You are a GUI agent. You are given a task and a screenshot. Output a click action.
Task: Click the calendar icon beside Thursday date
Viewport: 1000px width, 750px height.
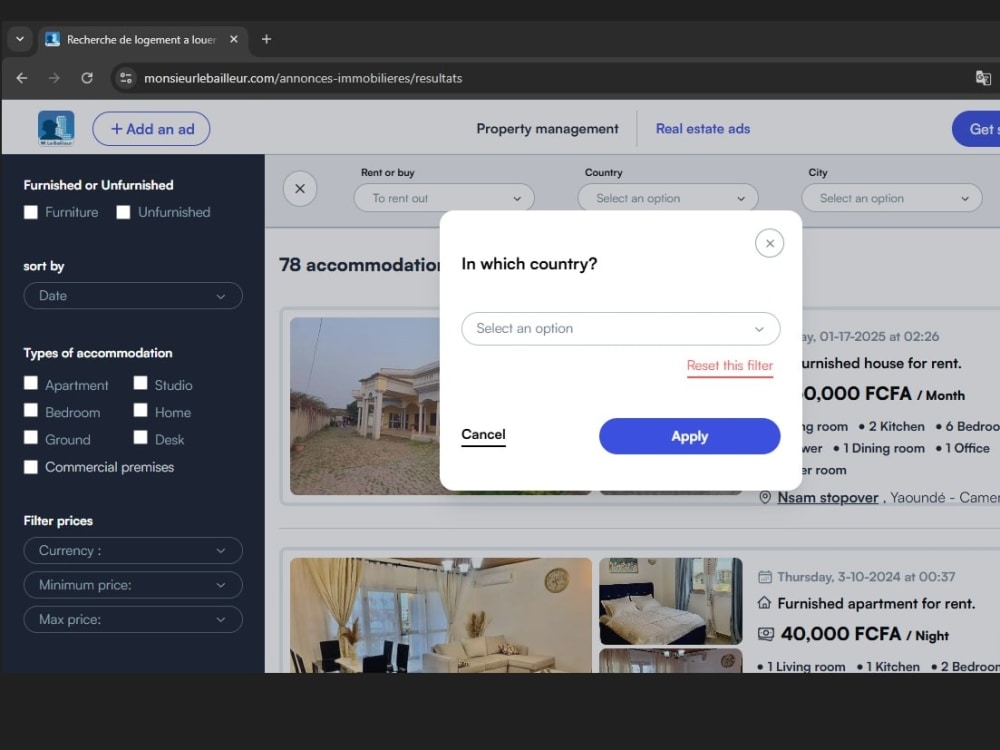(764, 577)
